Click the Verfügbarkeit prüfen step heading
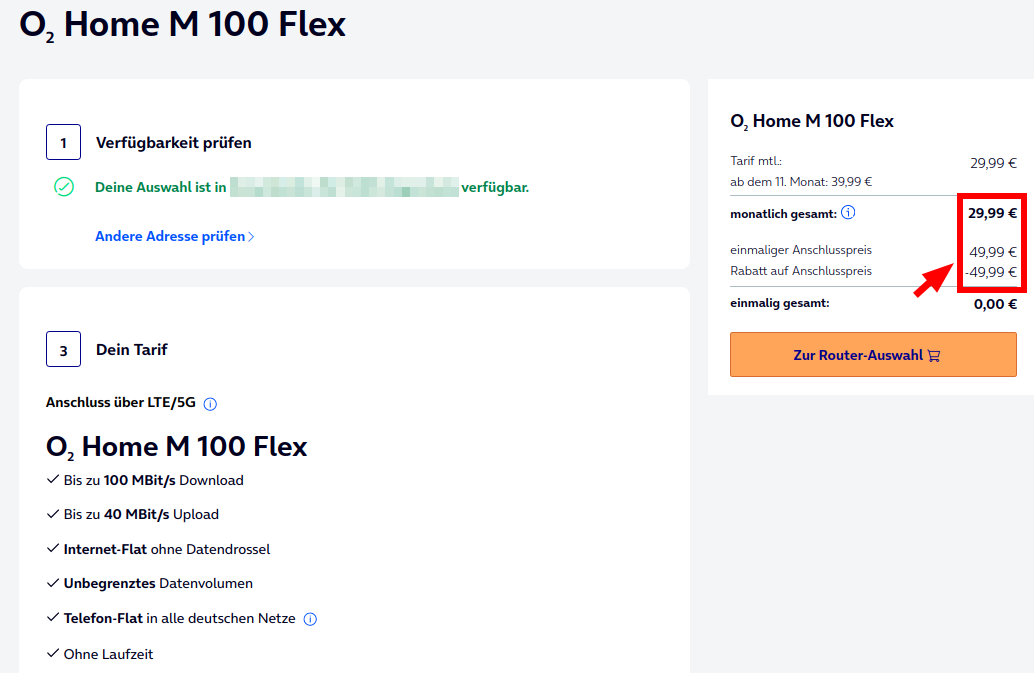 [x=174, y=143]
